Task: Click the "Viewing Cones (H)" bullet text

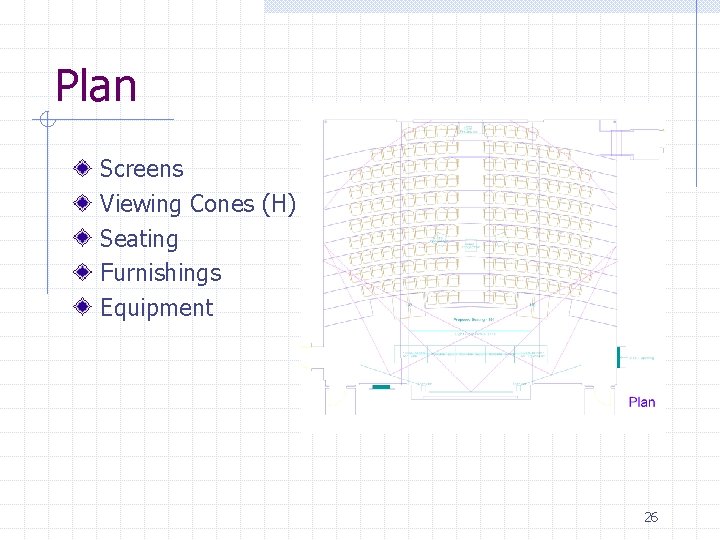Action: click(x=197, y=203)
